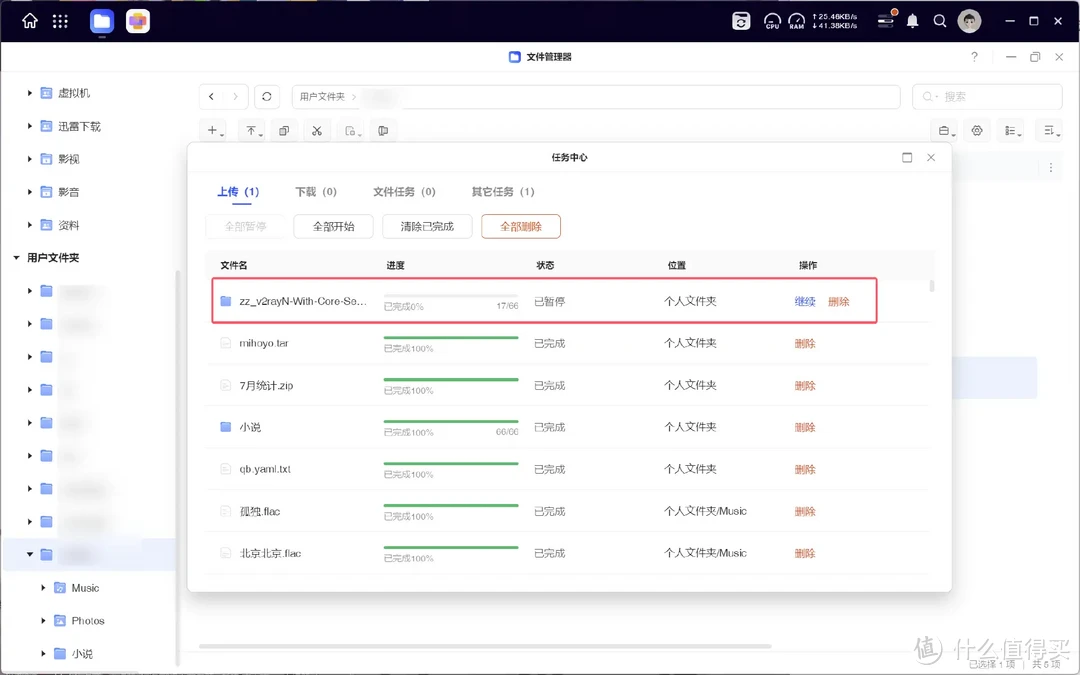Viewport: 1080px width, 675px height.
Task: Open the sort order dropdown on the right
Action: pos(1050,130)
